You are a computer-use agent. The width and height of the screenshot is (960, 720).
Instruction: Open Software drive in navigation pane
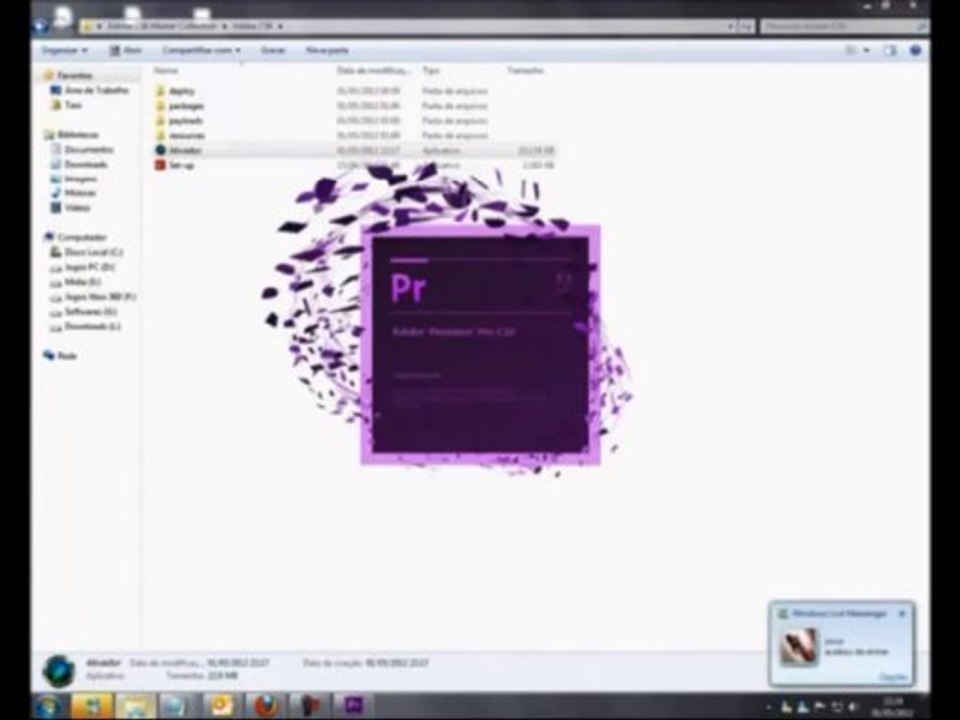83,312
